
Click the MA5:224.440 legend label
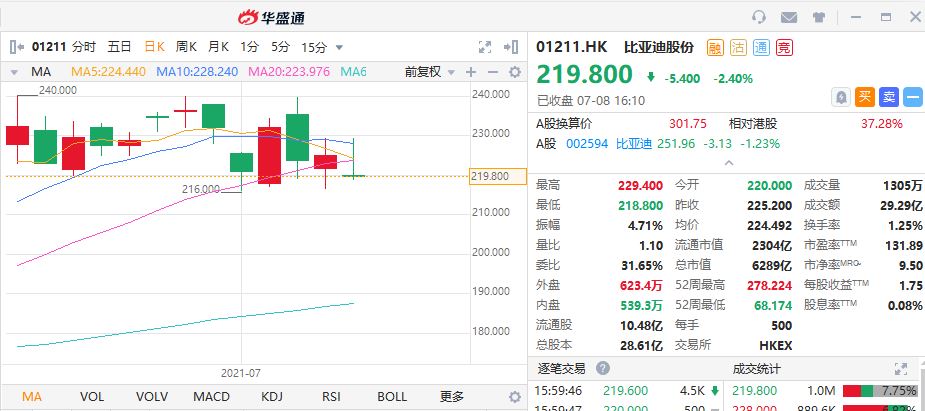(108, 72)
